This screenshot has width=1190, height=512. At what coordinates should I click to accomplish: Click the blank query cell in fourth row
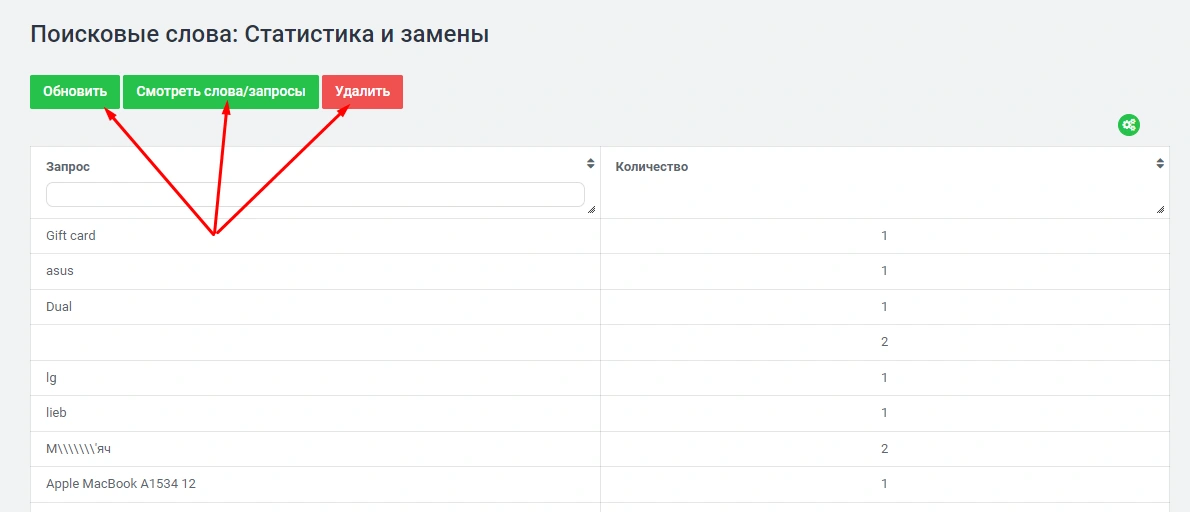click(315, 342)
